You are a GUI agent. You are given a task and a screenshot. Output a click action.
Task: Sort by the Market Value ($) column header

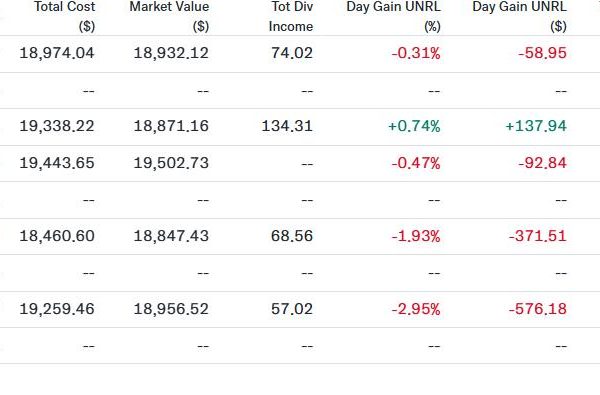[x=169, y=16]
